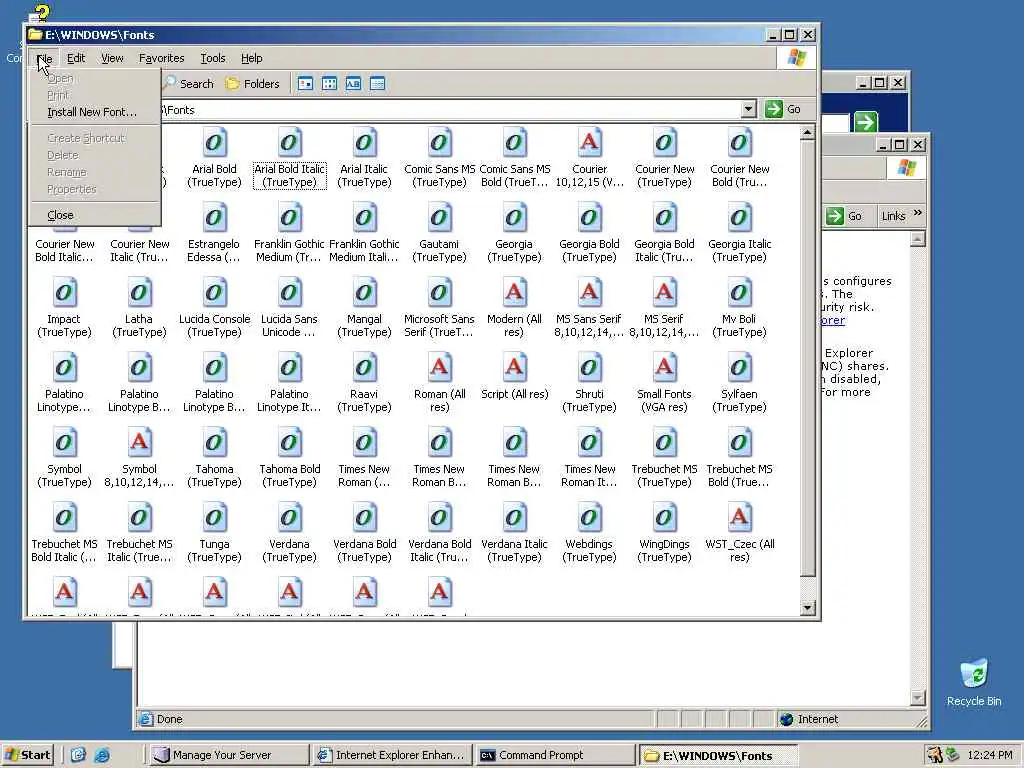
Task: Open the Favorites menu
Action: point(161,58)
